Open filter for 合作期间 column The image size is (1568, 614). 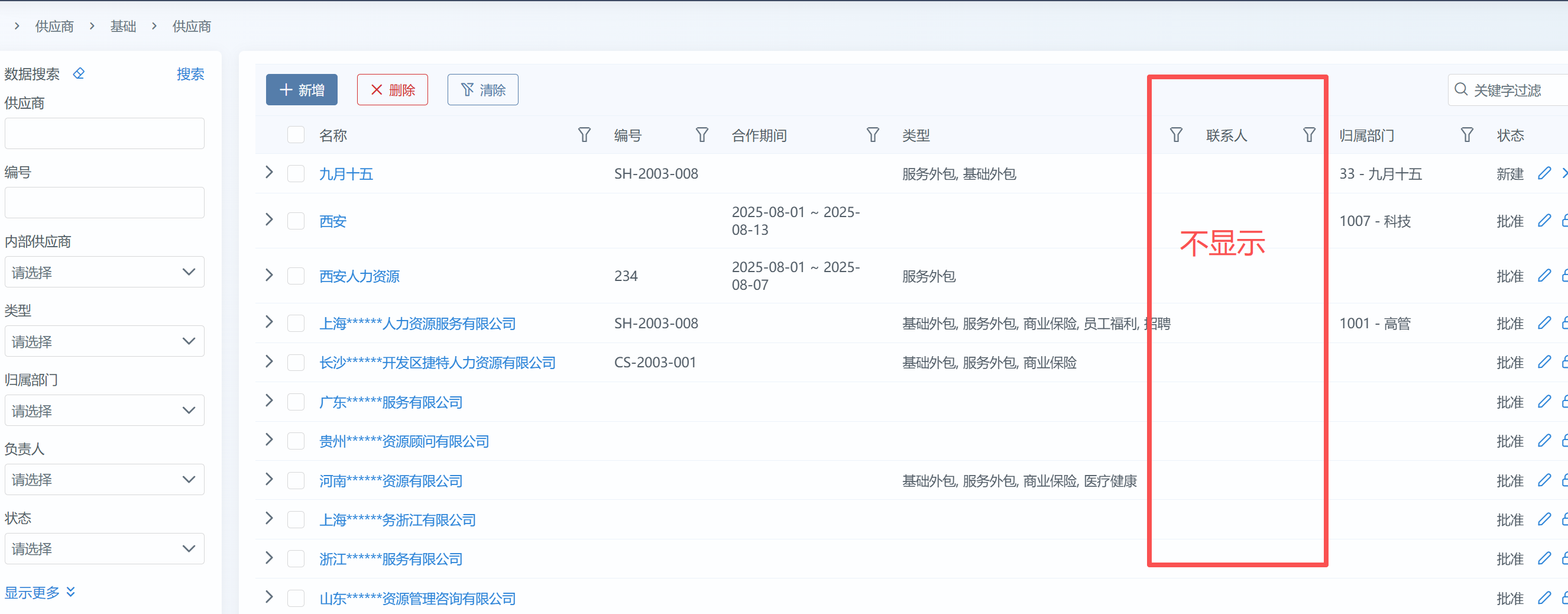pos(872,135)
